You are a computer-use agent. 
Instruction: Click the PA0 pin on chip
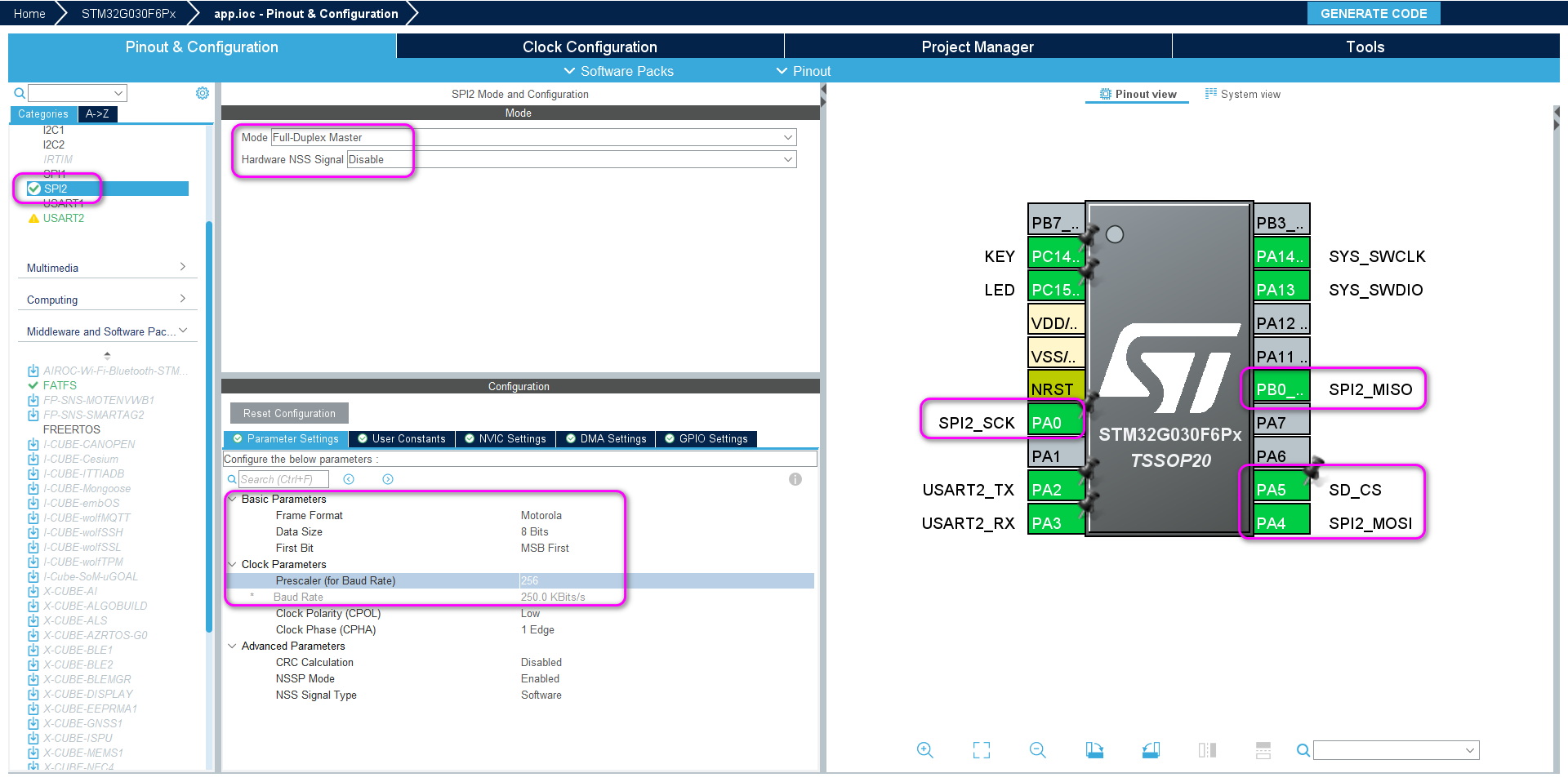click(x=1056, y=423)
